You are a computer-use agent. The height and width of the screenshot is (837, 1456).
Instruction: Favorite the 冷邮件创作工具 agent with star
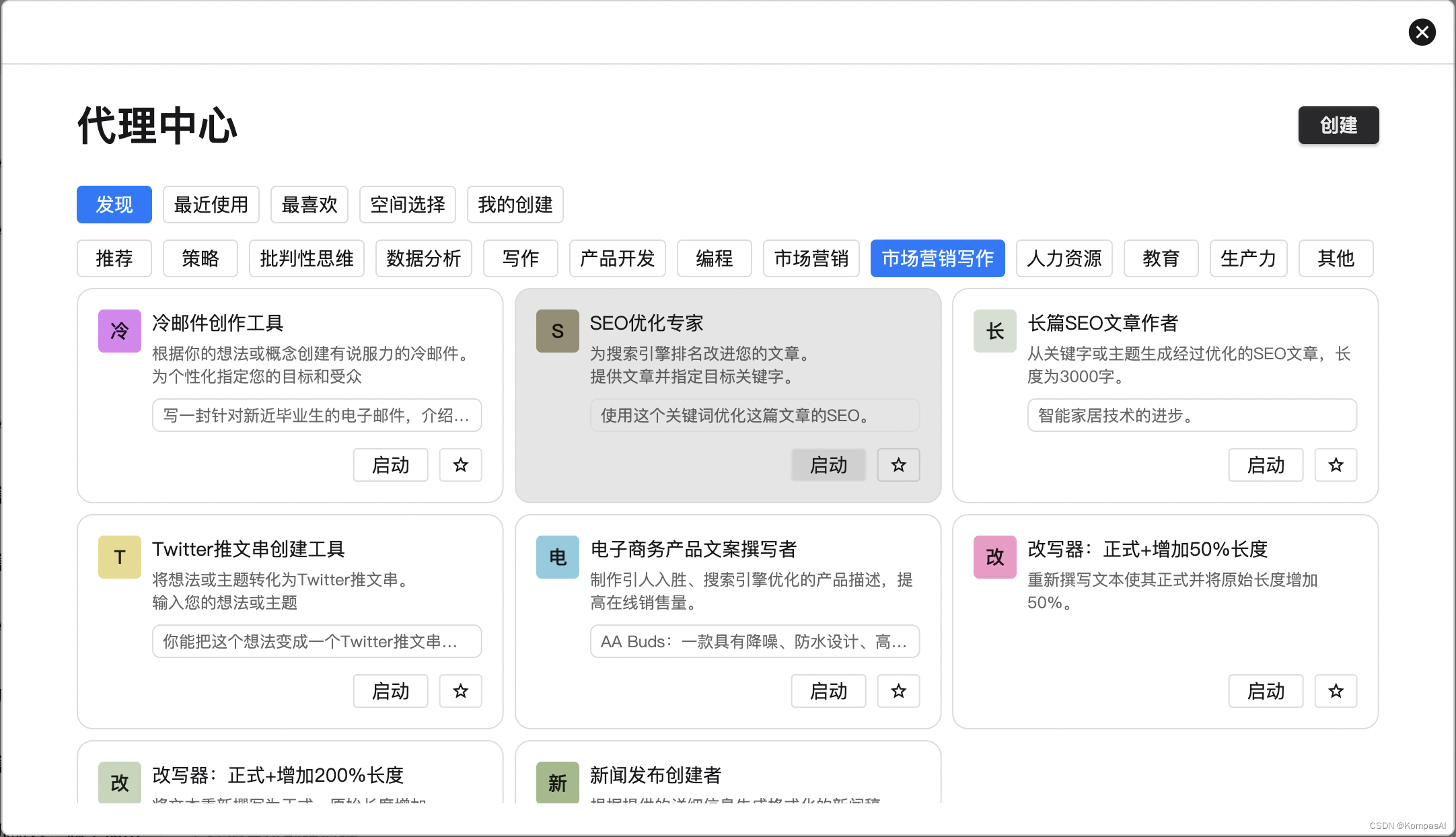pos(461,465)
